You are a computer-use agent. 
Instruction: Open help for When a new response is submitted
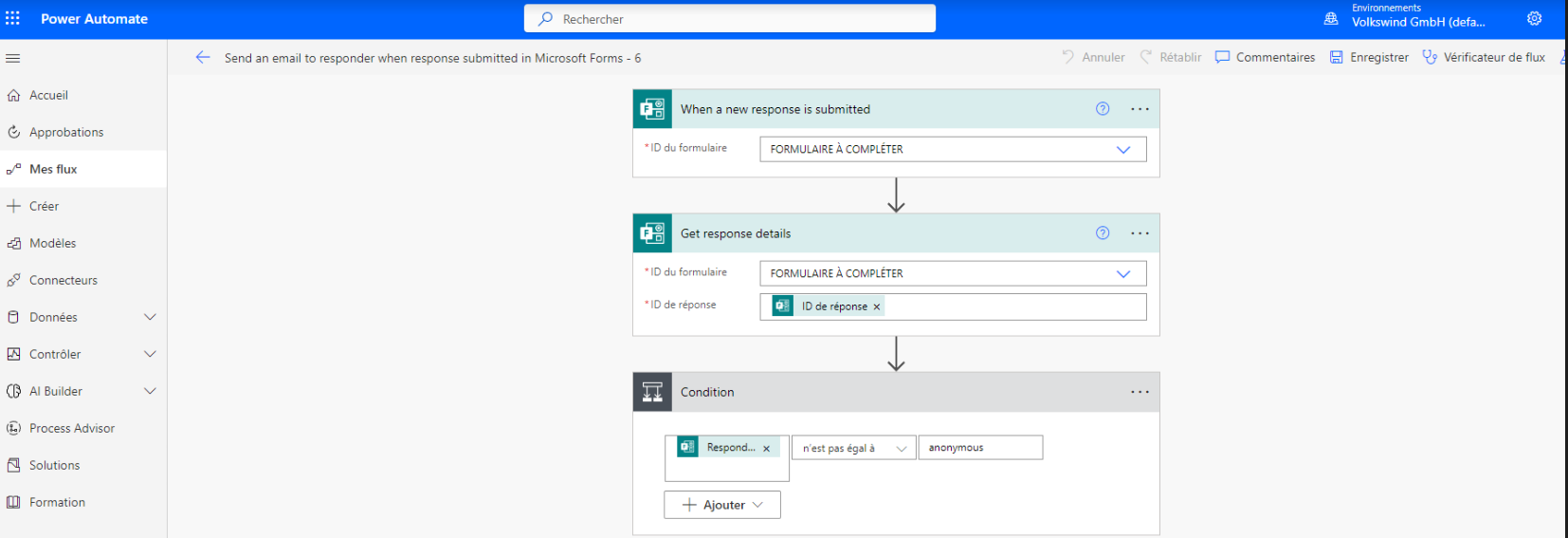pos(1103,108)
